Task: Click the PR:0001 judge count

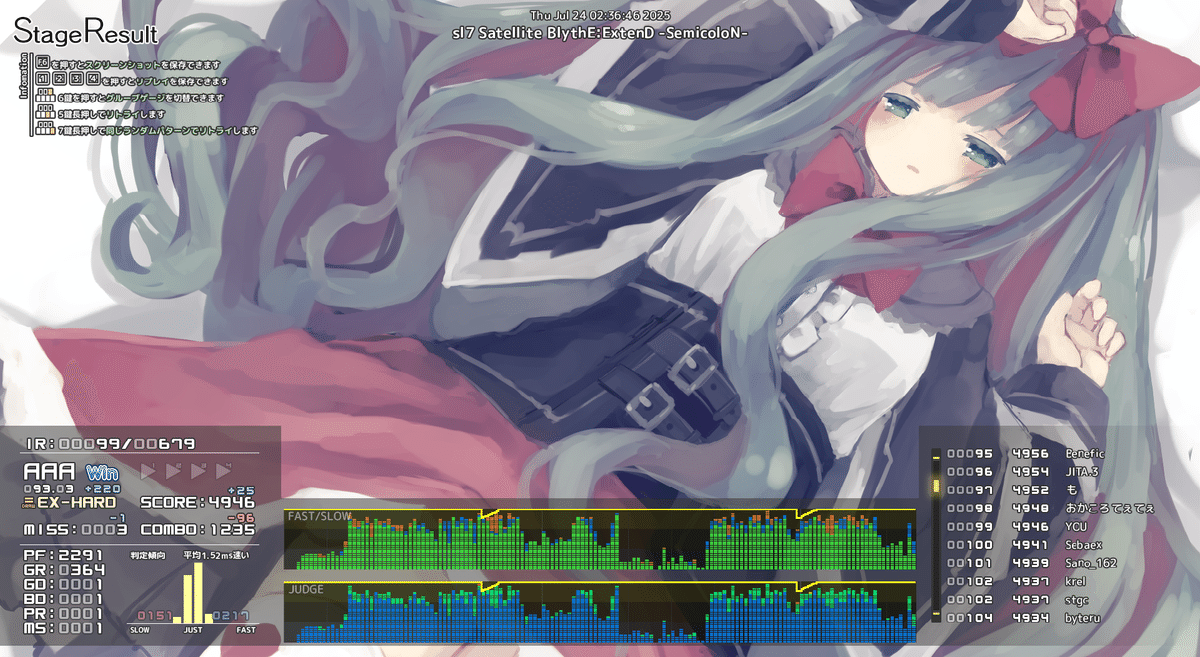Action: tap(62, 613)
